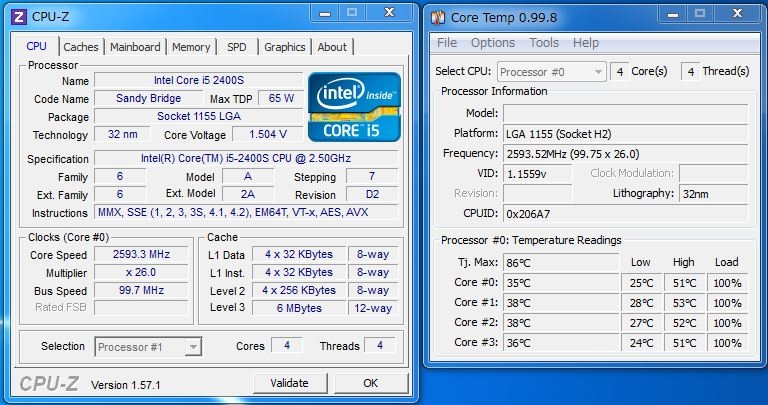Click the Level 3 associativity 12-way
Image resolution: width=768 pixels, height=405 pixels.
(x=373, y=308)
